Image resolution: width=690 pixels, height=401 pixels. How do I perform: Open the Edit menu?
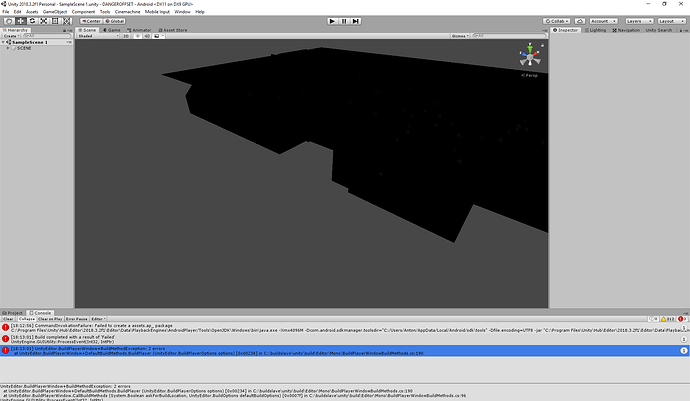pos(18,12)
